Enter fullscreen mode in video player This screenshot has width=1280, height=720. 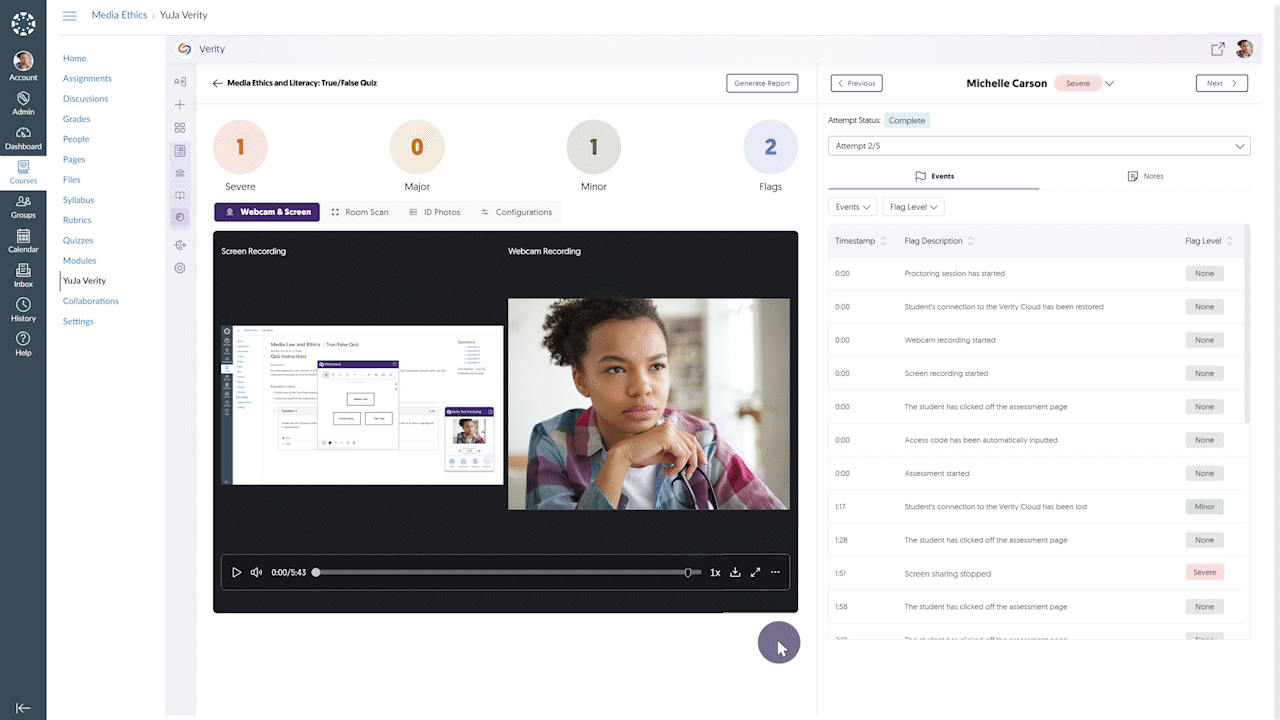pyautogui.click(x=755, y=573)
